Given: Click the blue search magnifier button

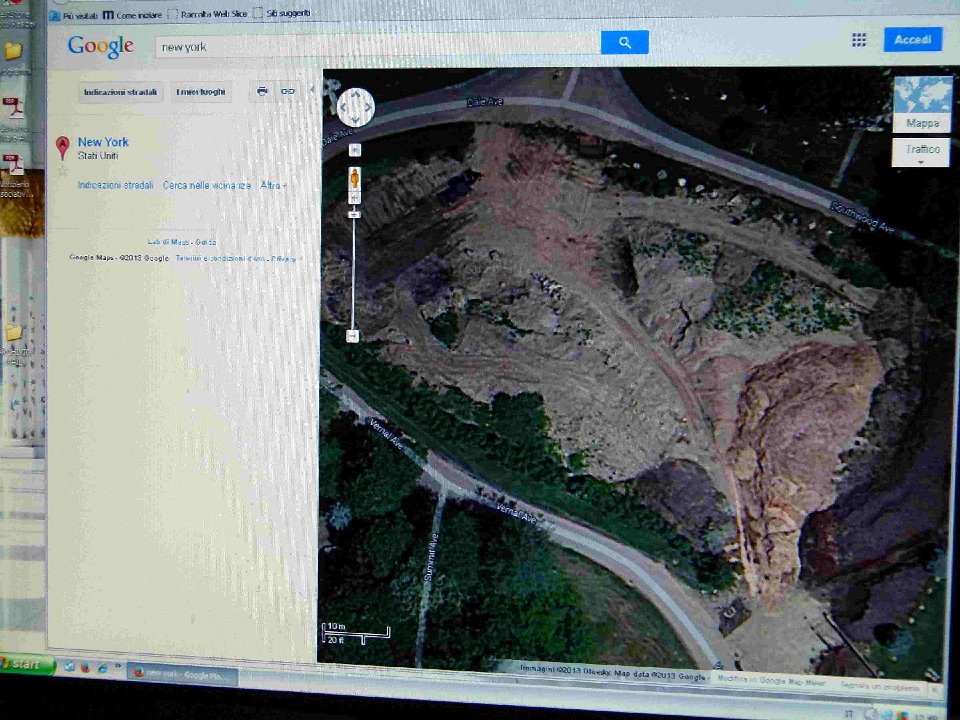Looking at the screenshot, I should coord(624,42).
